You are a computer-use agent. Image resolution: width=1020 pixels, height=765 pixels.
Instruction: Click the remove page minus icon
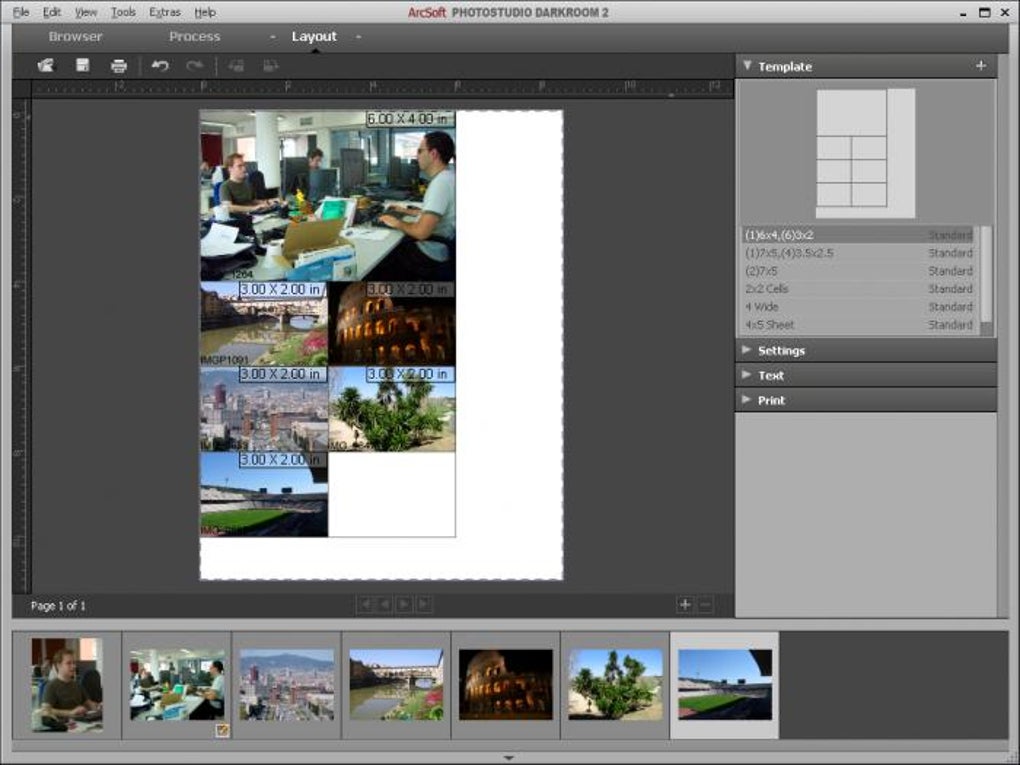pos(705,604)
